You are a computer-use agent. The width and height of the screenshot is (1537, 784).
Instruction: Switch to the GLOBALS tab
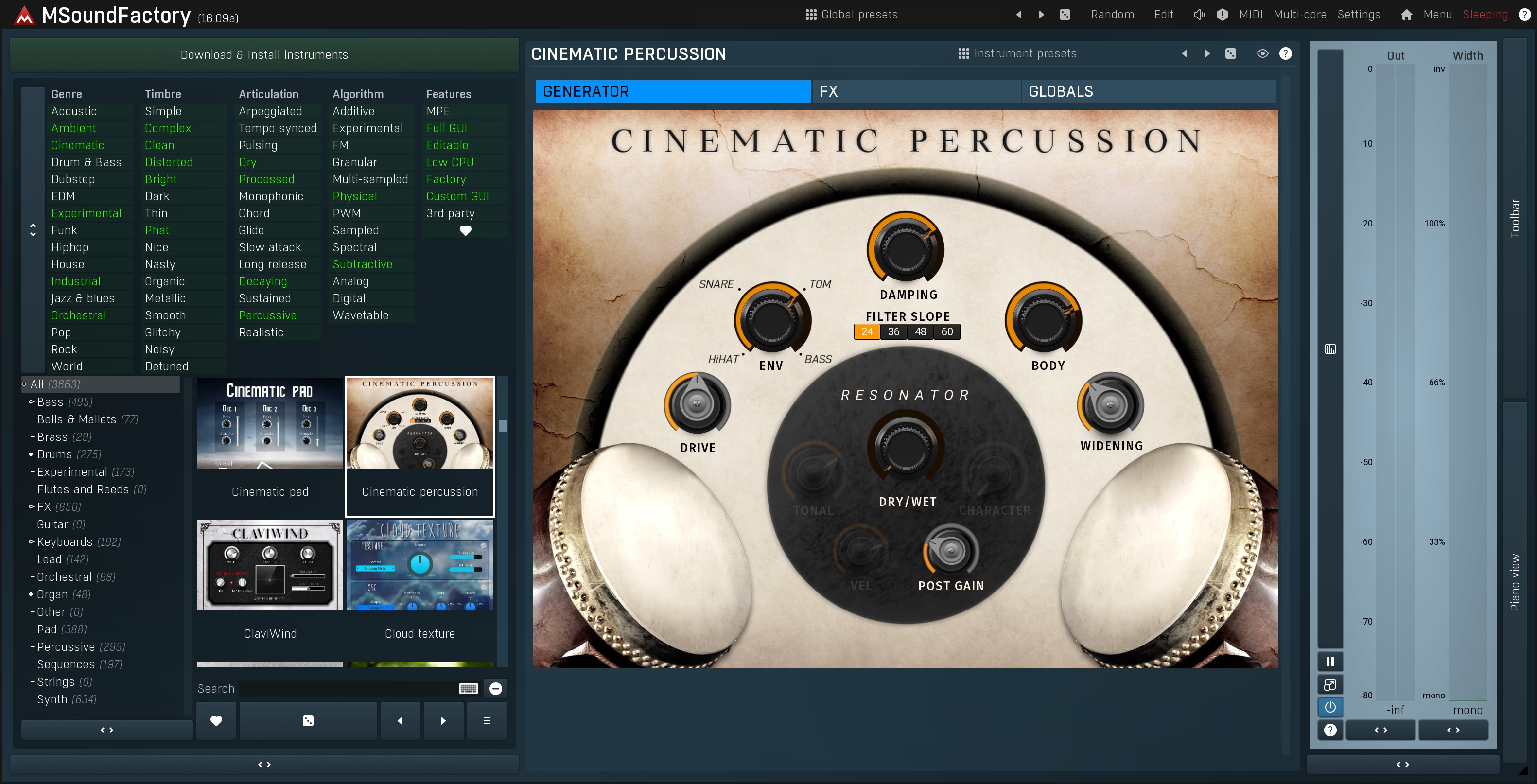[1149, 91]
